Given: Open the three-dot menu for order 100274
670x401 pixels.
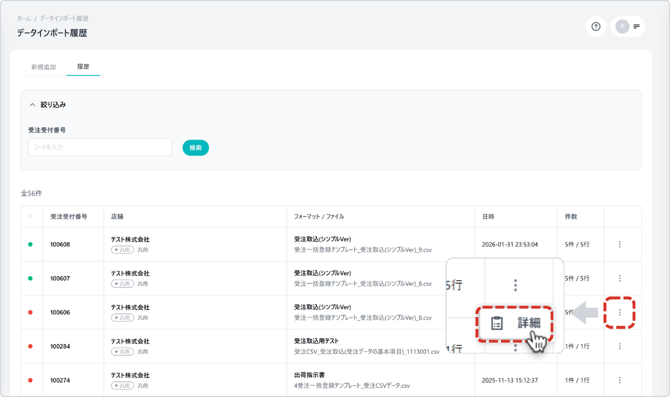Looking at the screenshot, I should pyautogui.click(x=619, y=381).
